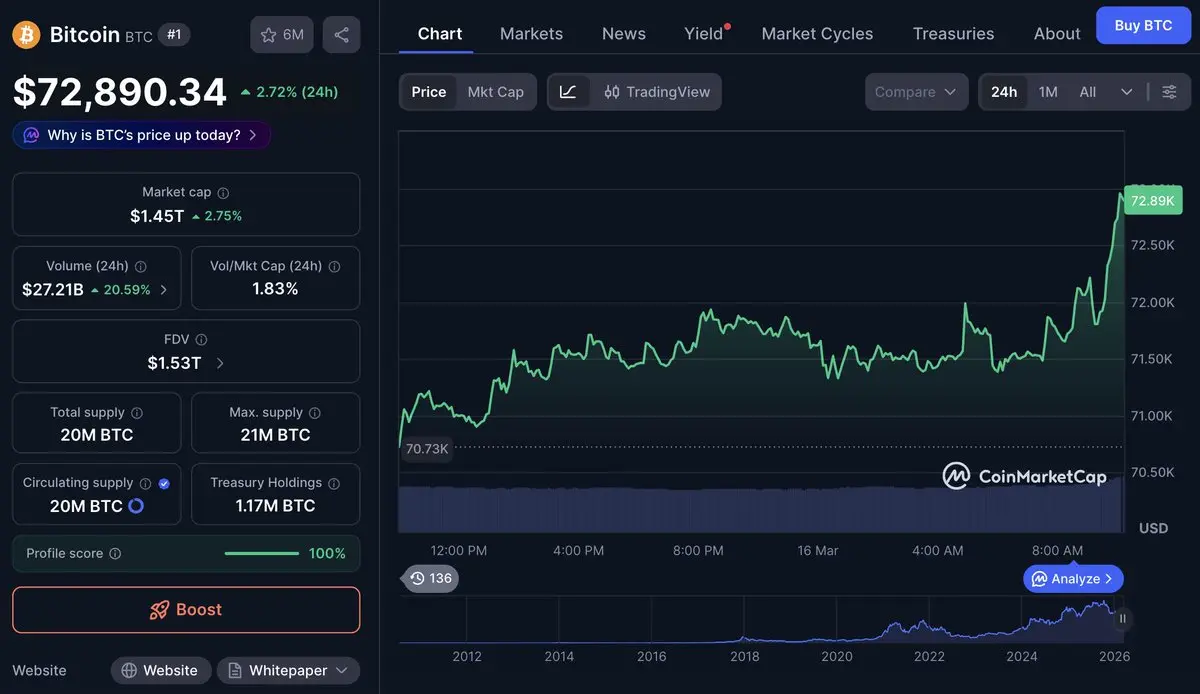
Task: Switch to TradingView candlestick chart
Action: tap(657, 92)
